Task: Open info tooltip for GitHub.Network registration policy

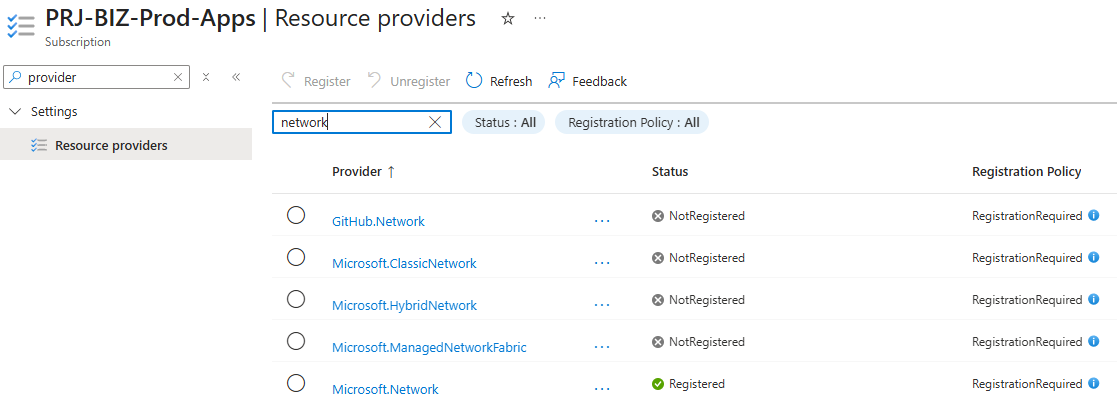Action: tap(1094, 215)
